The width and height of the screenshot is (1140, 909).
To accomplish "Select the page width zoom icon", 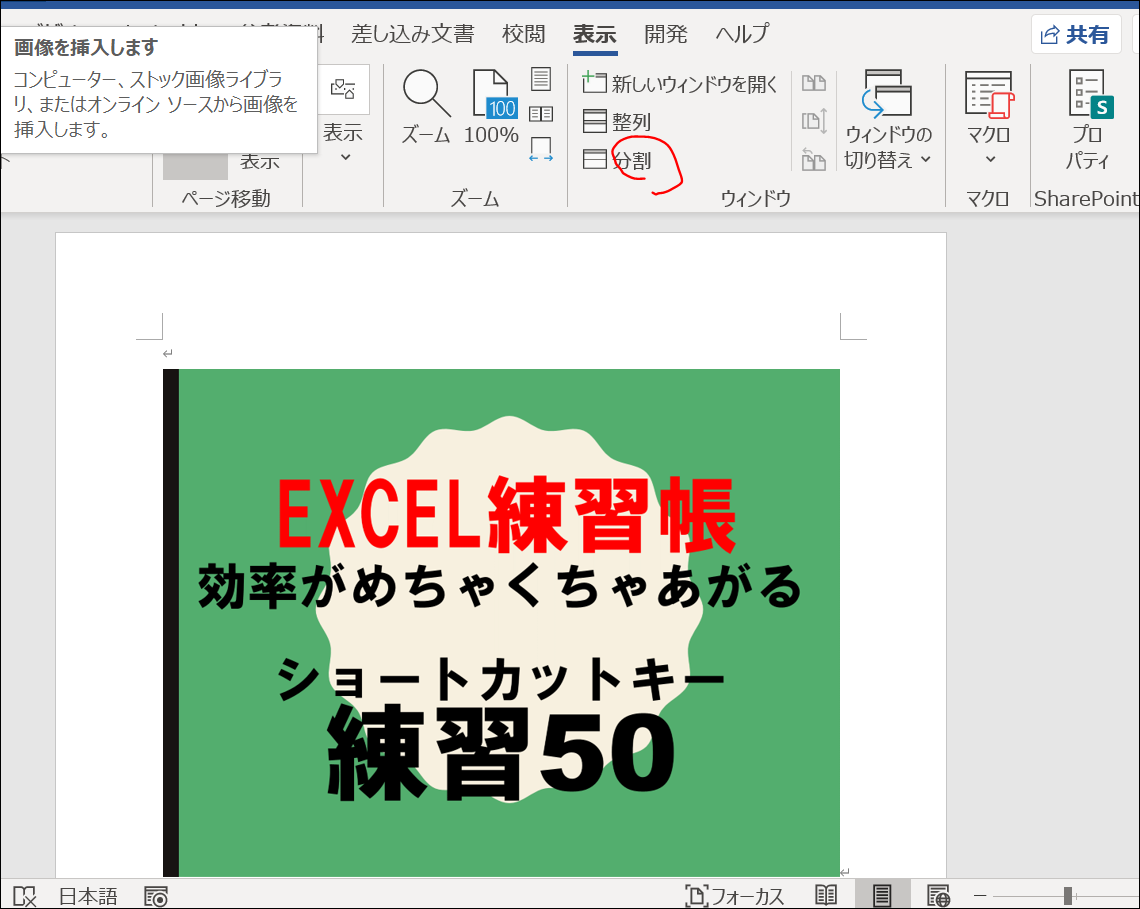I will (541, 149).
